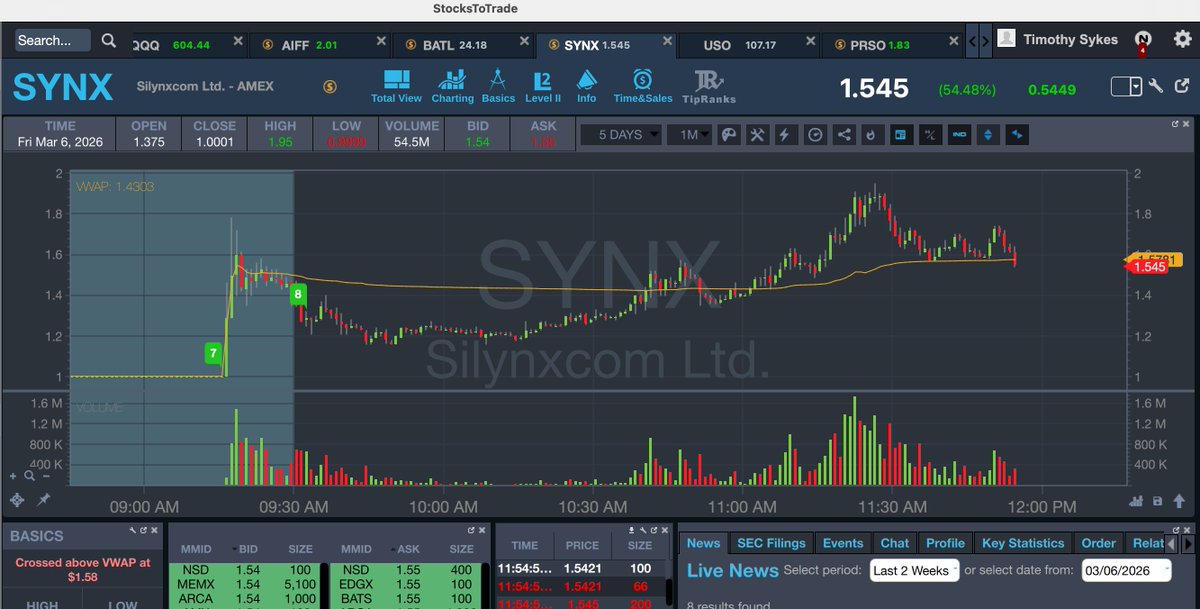1200x609 pixels.
Task: Switch to the BATL tab
Action: (x=464, y=45)
